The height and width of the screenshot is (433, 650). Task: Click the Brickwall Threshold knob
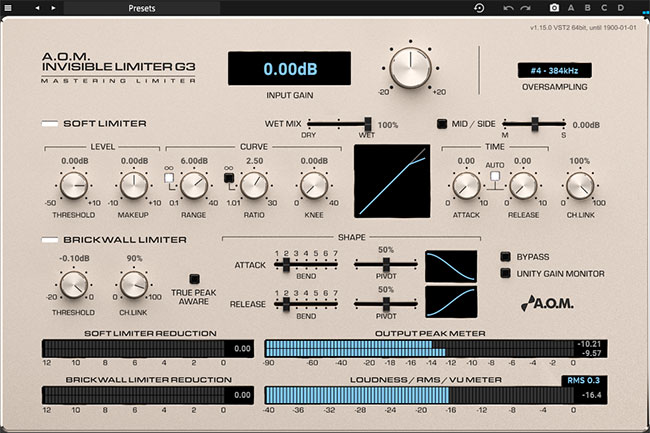[74, 285]
